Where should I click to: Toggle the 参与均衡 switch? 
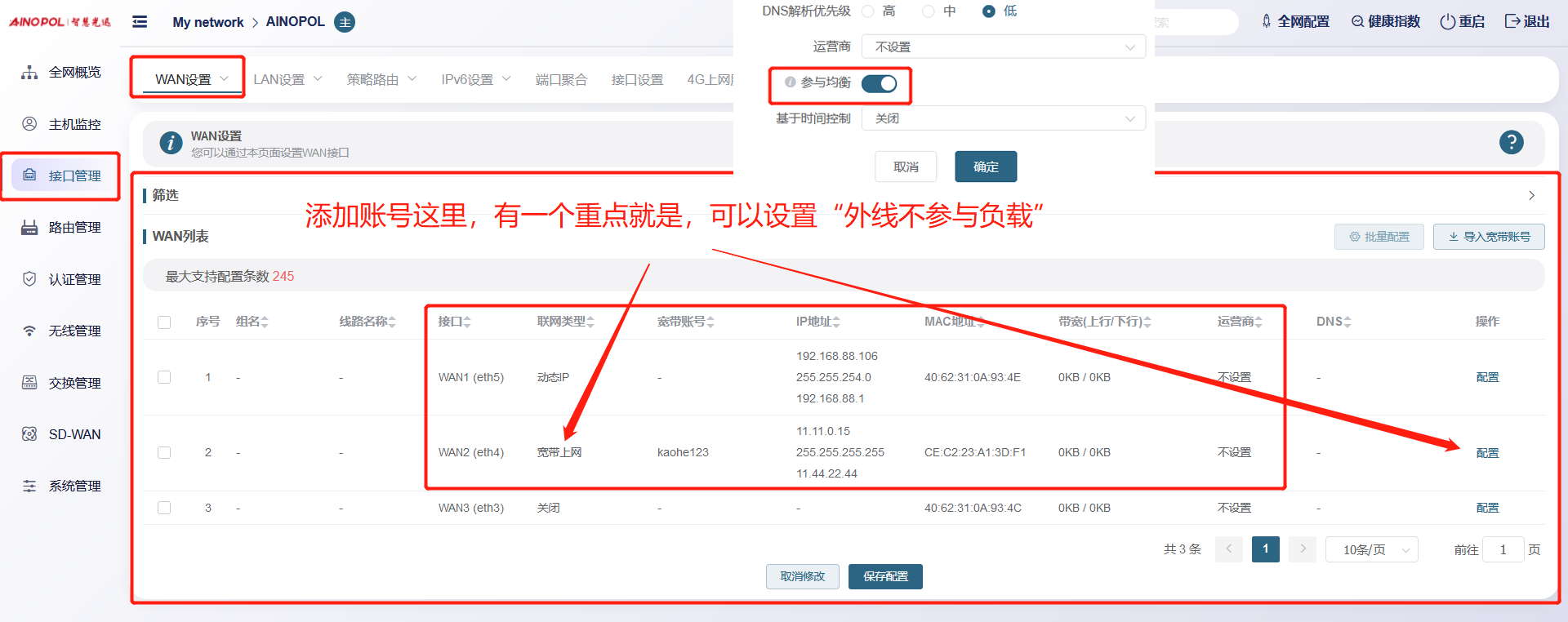point(879,83)
